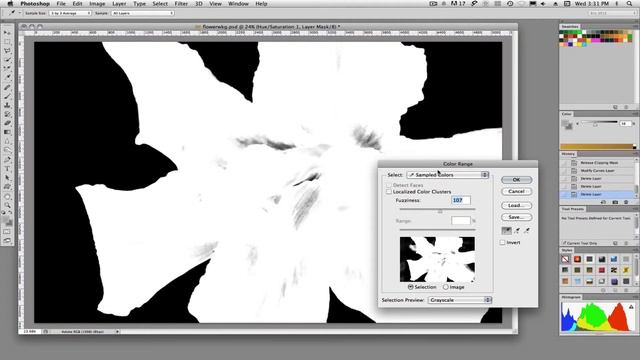The height and width of the screenshot is (360, 640).
Task: Click the Color Range preview thumbnail
Action: [437, 260]
